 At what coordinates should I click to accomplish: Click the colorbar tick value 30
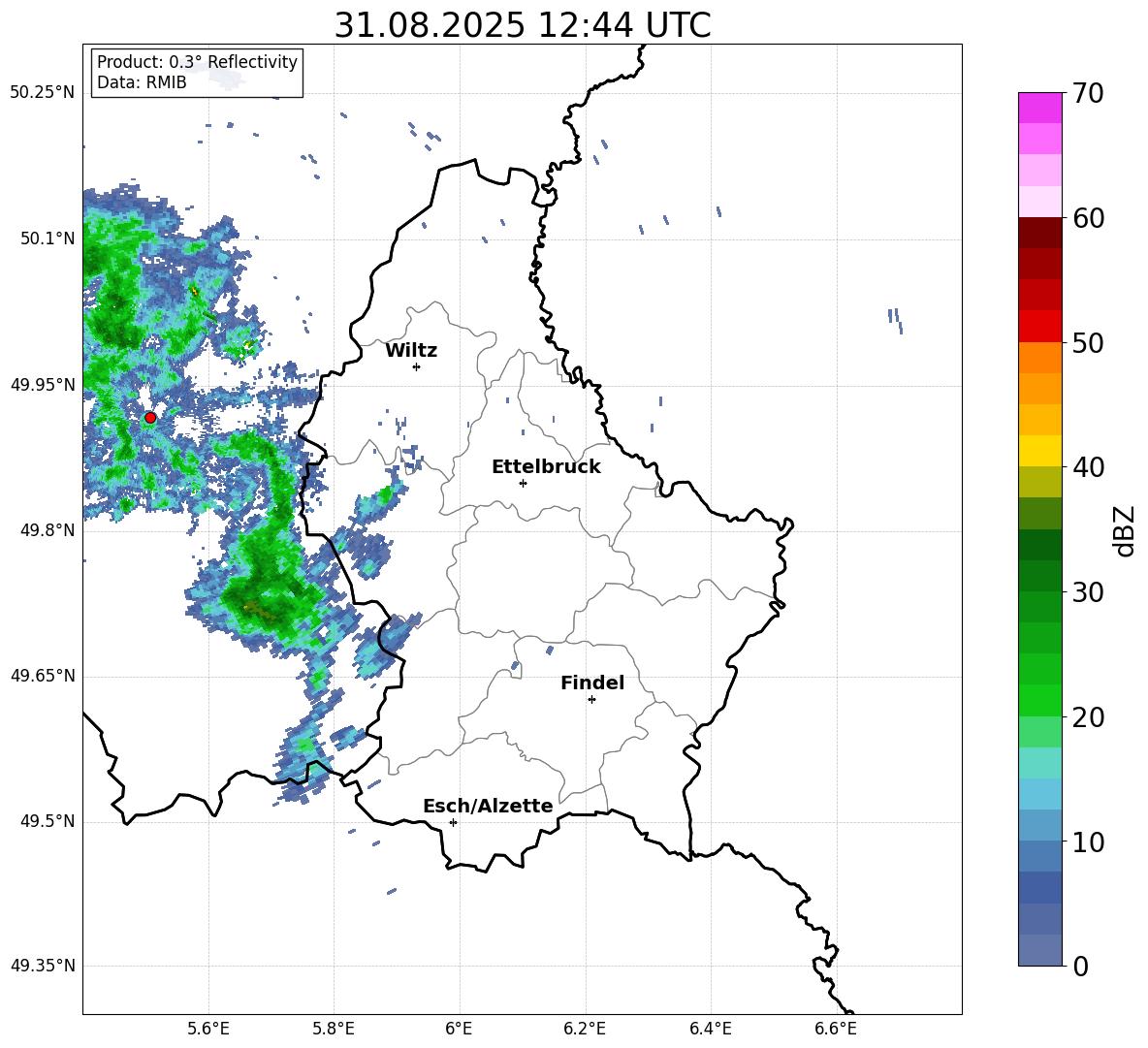click(1088, 592)
